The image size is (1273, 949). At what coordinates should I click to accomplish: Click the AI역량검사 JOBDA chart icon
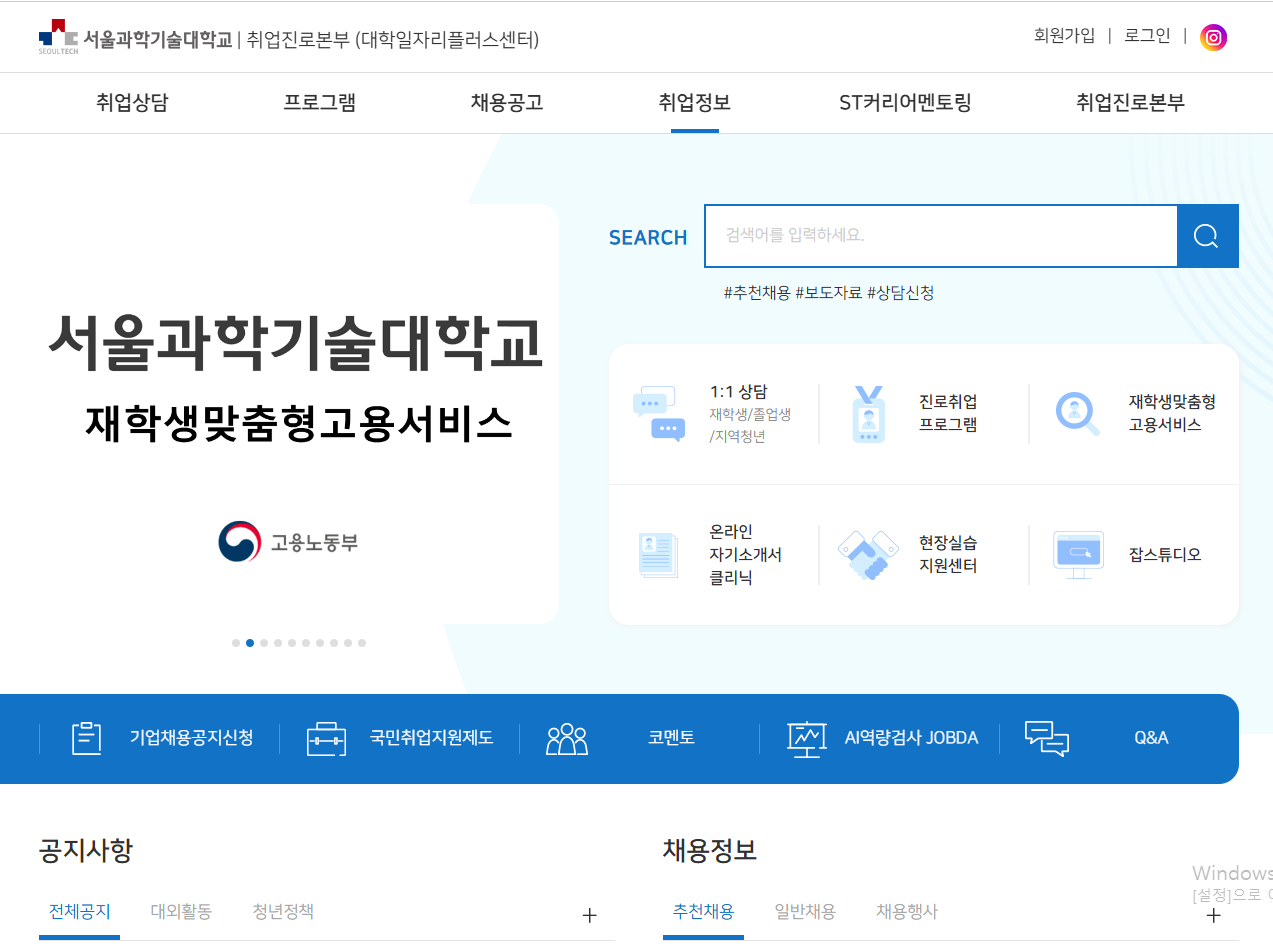coord(806,739)
